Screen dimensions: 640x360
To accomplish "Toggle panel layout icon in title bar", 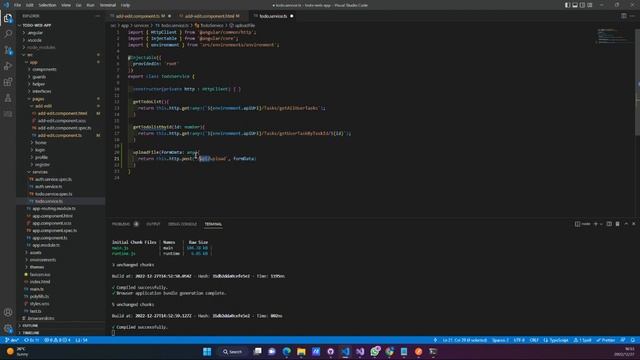I will [575, 5].
